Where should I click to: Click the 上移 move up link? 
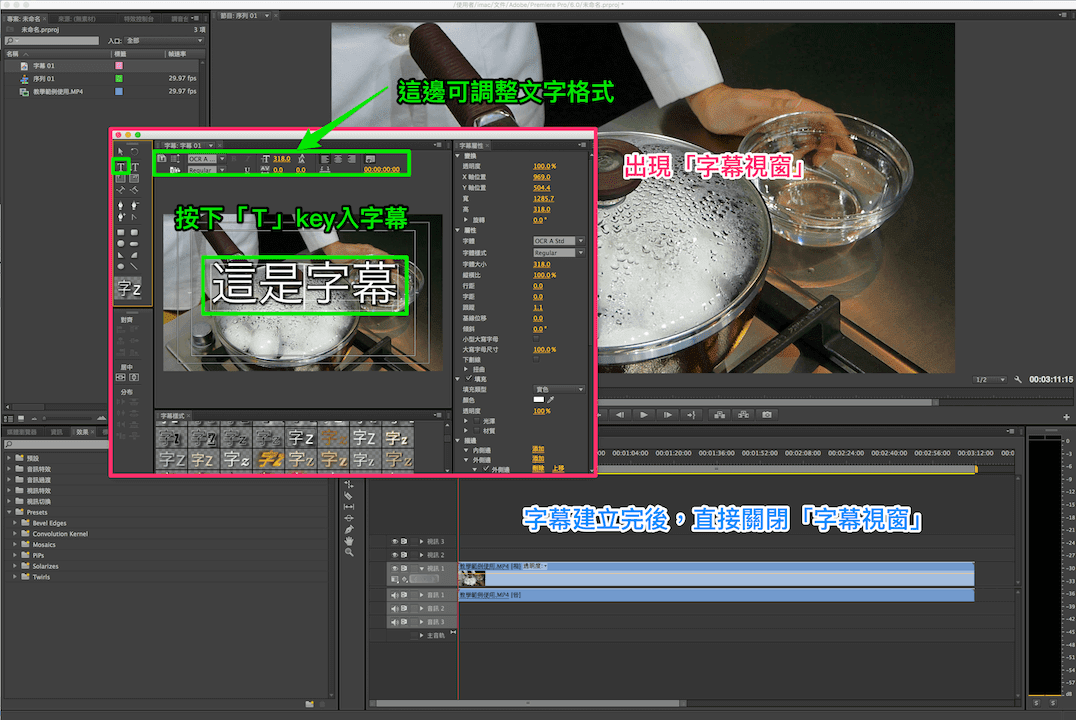pyautogui.click(x=558, y=469)
